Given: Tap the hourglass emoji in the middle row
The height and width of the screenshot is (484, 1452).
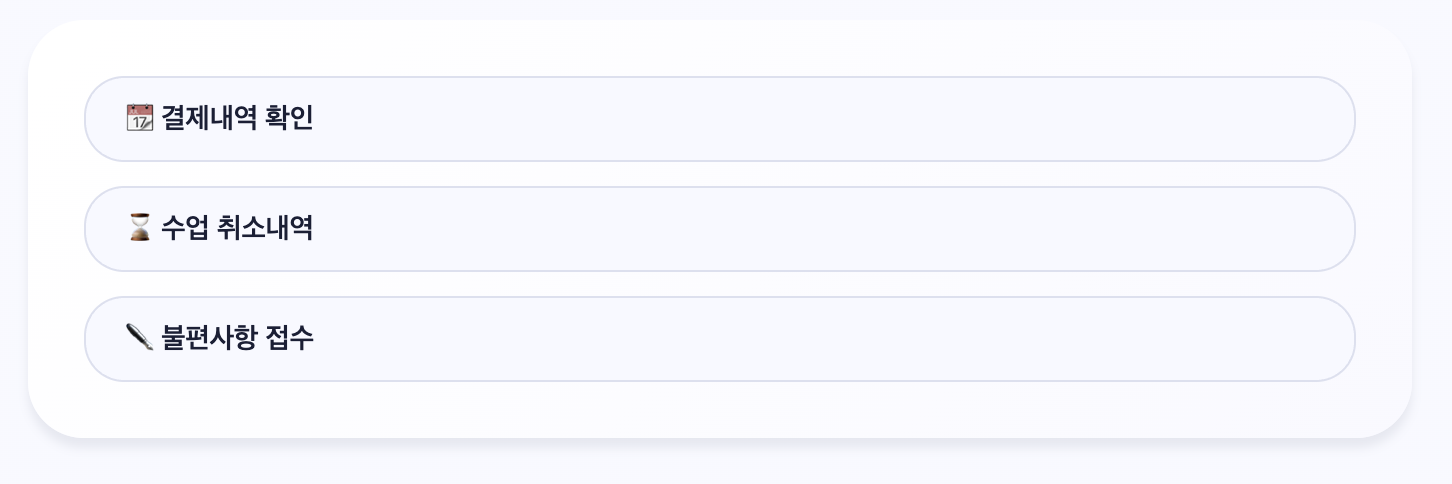Looking at the screenshot, I should point(140,228).
